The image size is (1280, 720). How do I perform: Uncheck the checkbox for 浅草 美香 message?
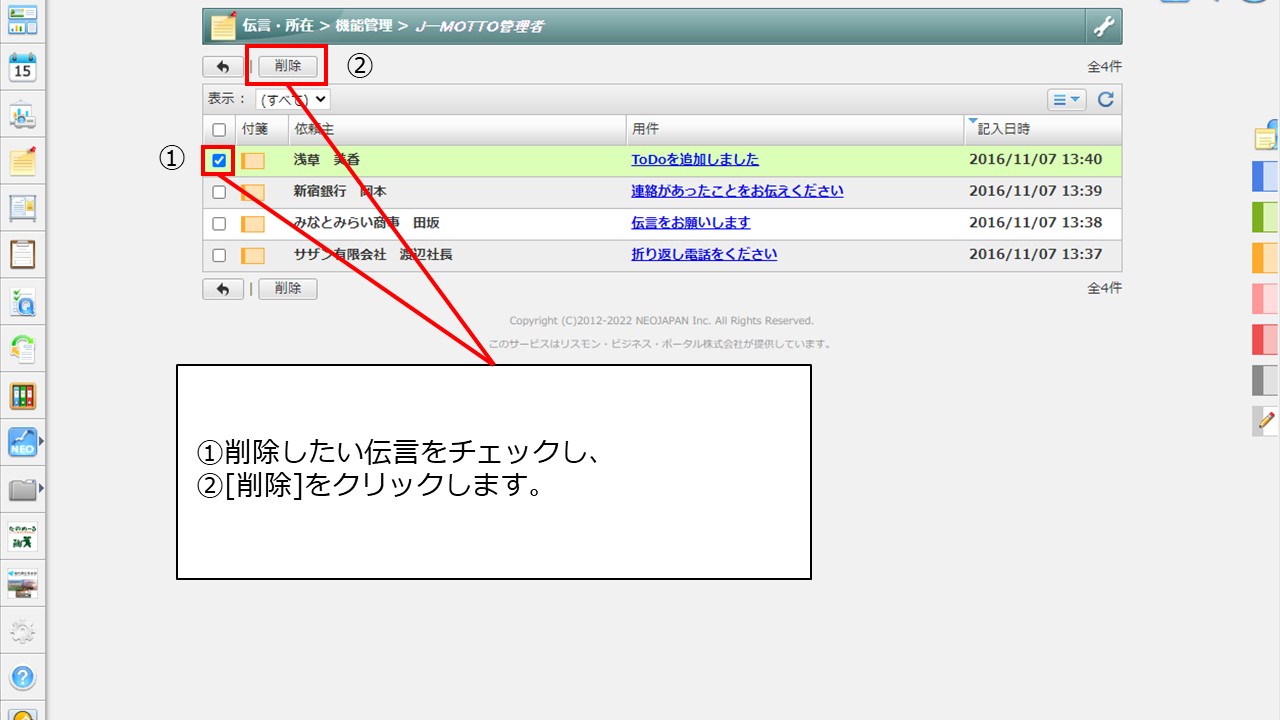(x=219, y=160)
